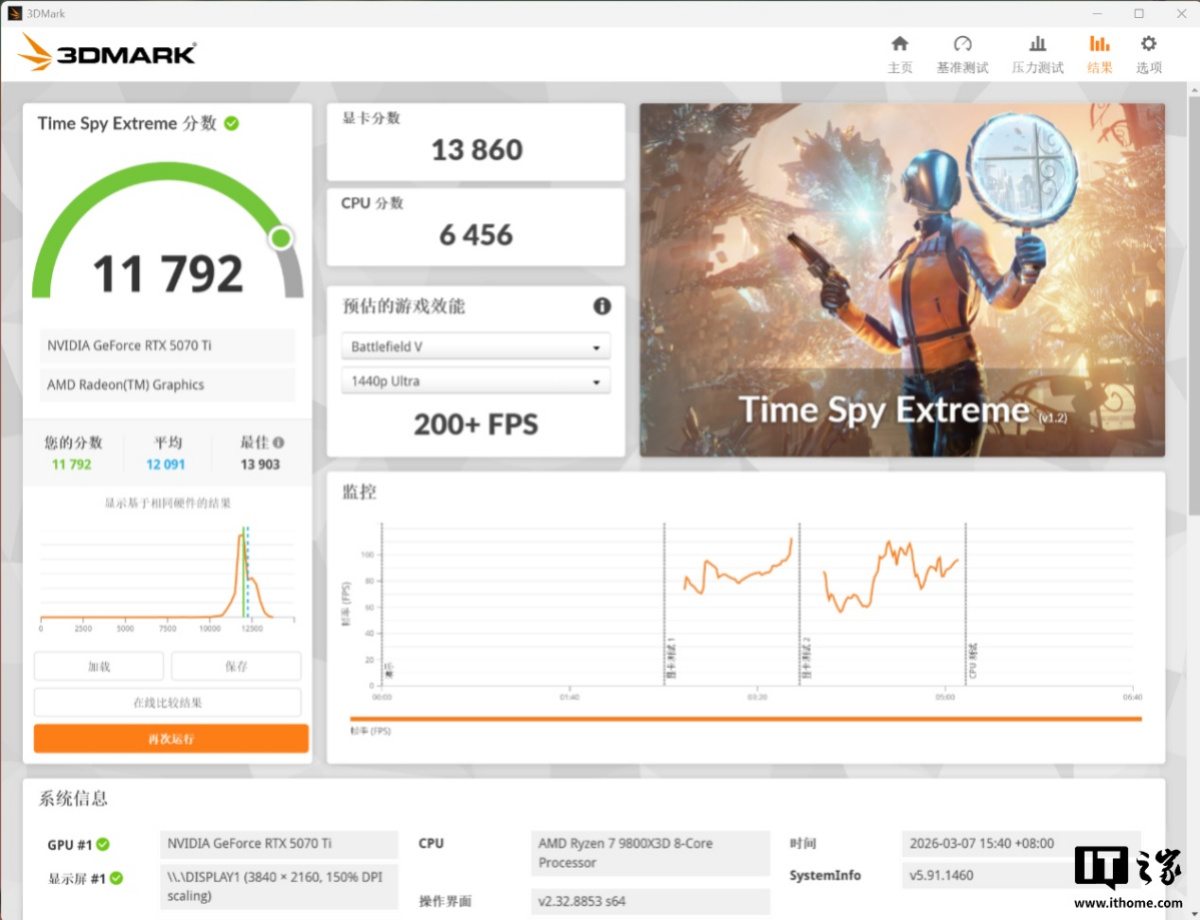Click the green validation check next to Time Spy Extreme score

pos(232,123)
